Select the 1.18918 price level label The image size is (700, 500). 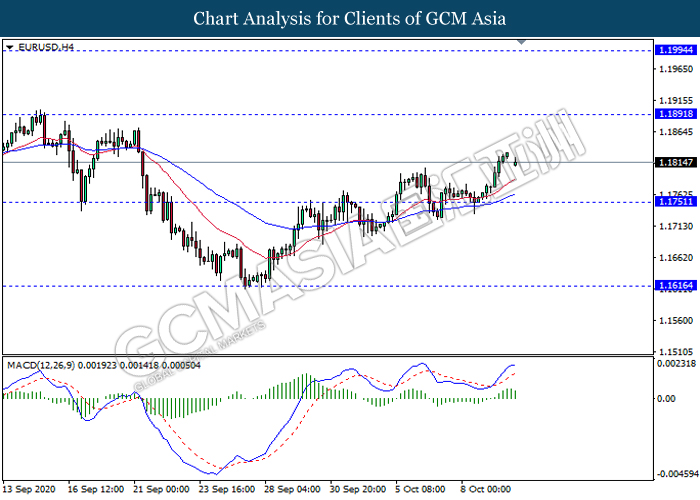pyautogui.click(x=676, y=114)
